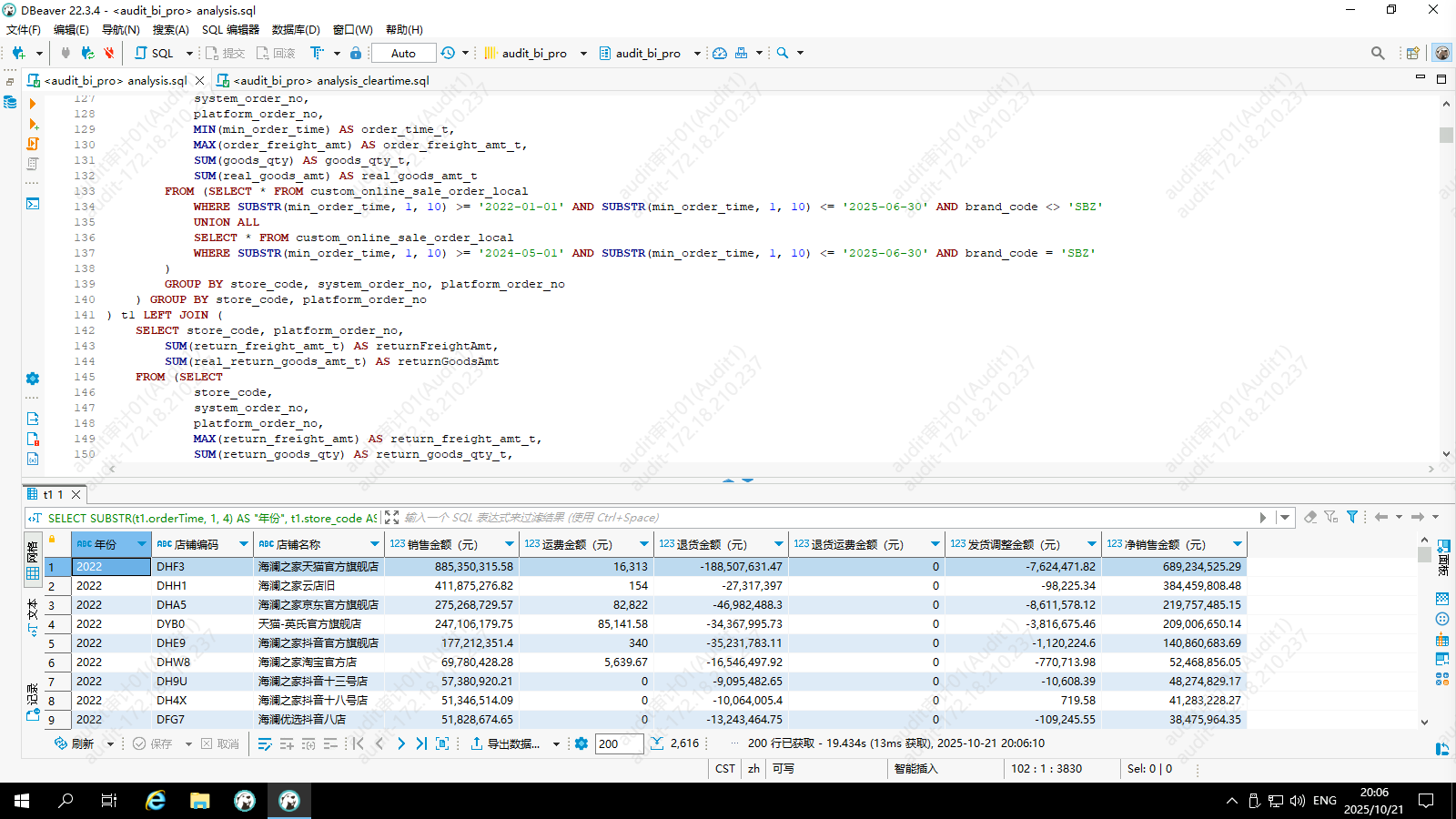Toggle the 面板 side panel
Image resolution: width=1456 pixels, height=819 pixels.
coord(1443,557)
